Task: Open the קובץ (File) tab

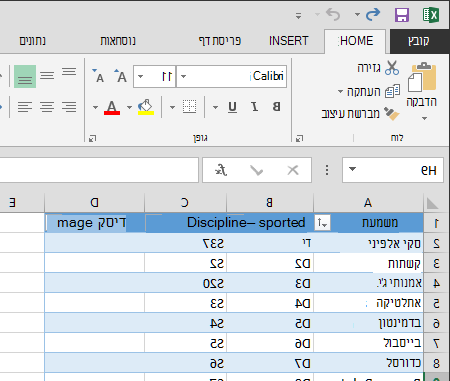Action: [419, 41]
